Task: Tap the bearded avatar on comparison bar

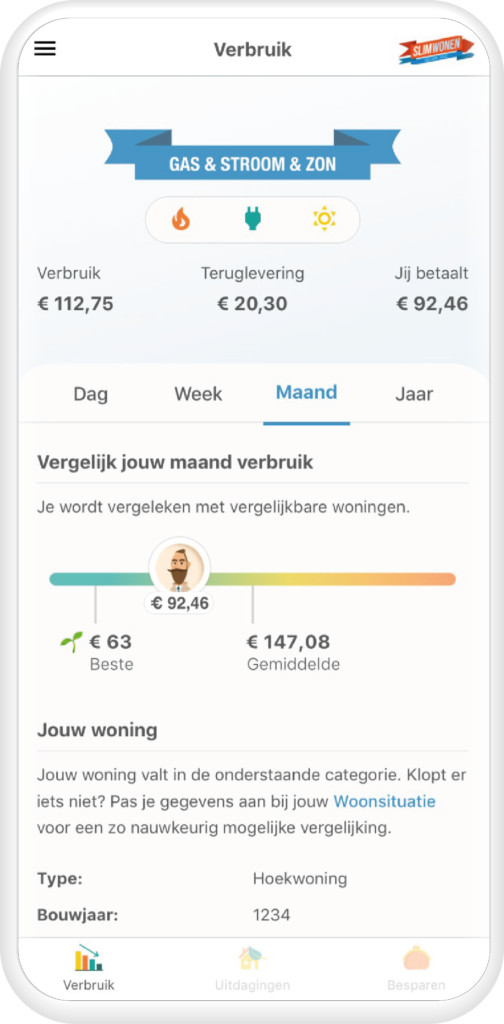Action: tap(180, 568)
